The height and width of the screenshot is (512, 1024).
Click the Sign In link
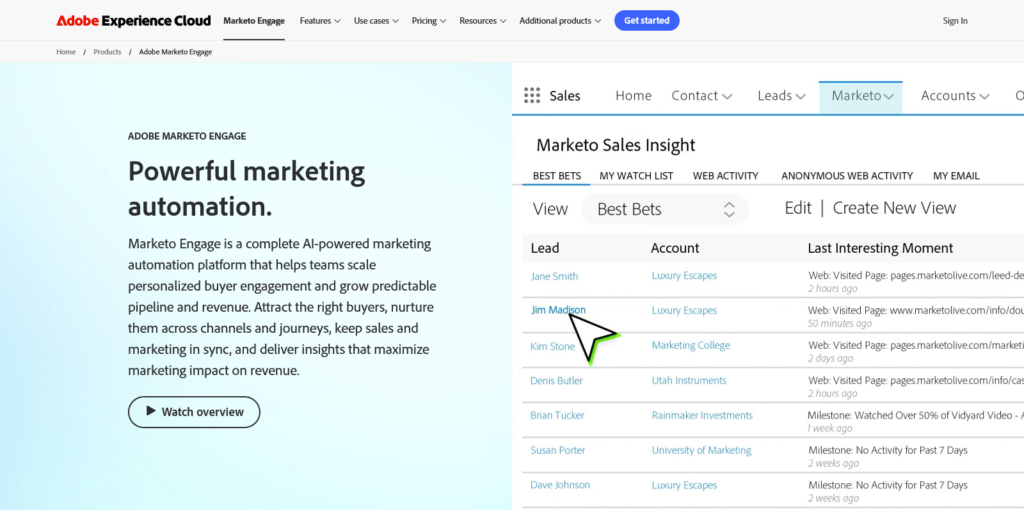click(955, 21)
